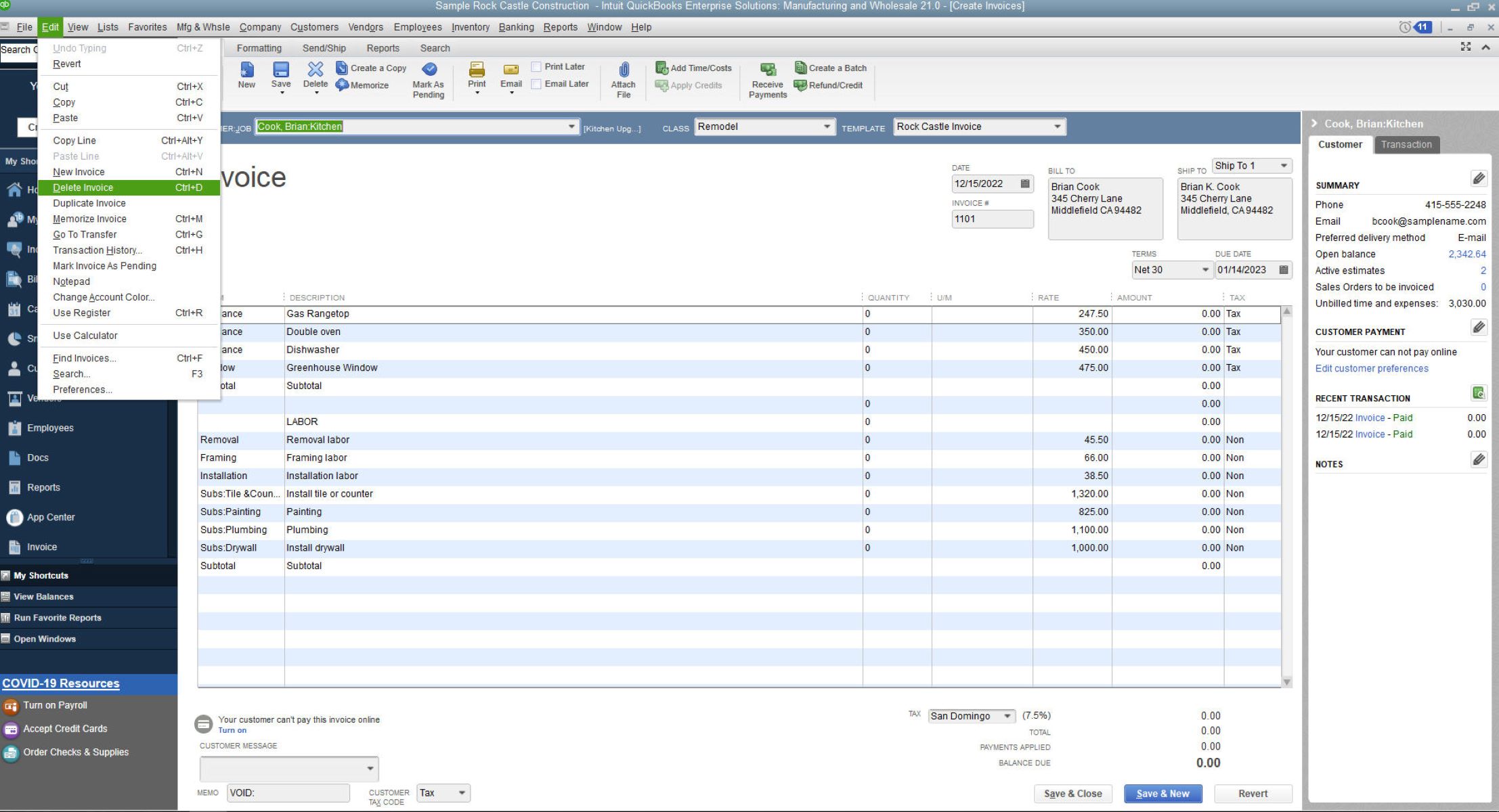Image resolution: width=1499 pixels, height=812 pixels.
Task: Click the Memorize Invoice option
Action: 90,218
